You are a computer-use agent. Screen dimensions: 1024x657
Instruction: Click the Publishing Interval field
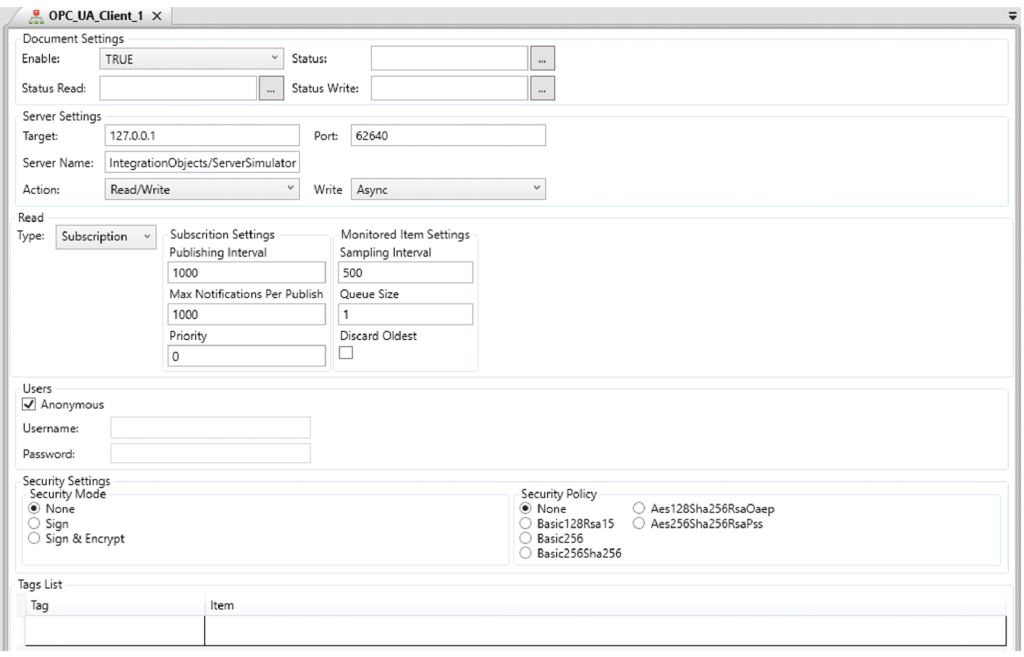pos(247,272)
